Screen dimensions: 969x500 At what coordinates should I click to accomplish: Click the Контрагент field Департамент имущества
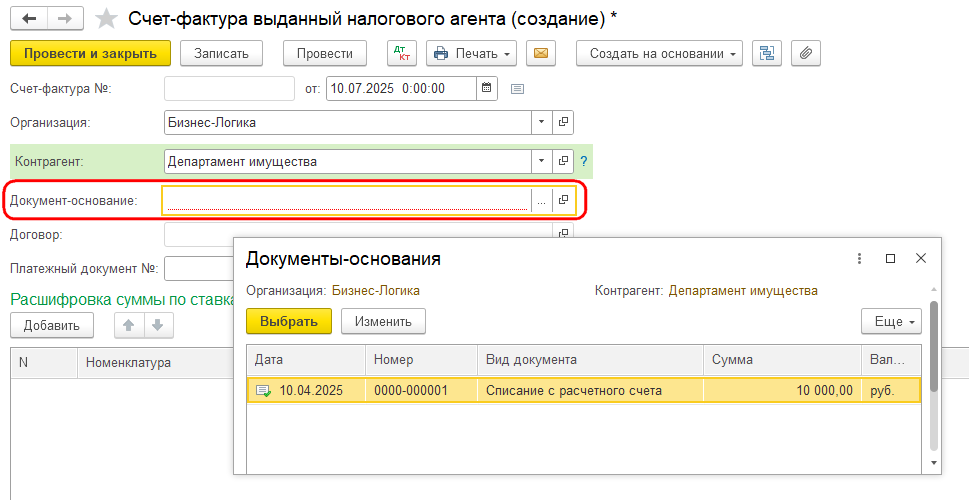(348, 161)
